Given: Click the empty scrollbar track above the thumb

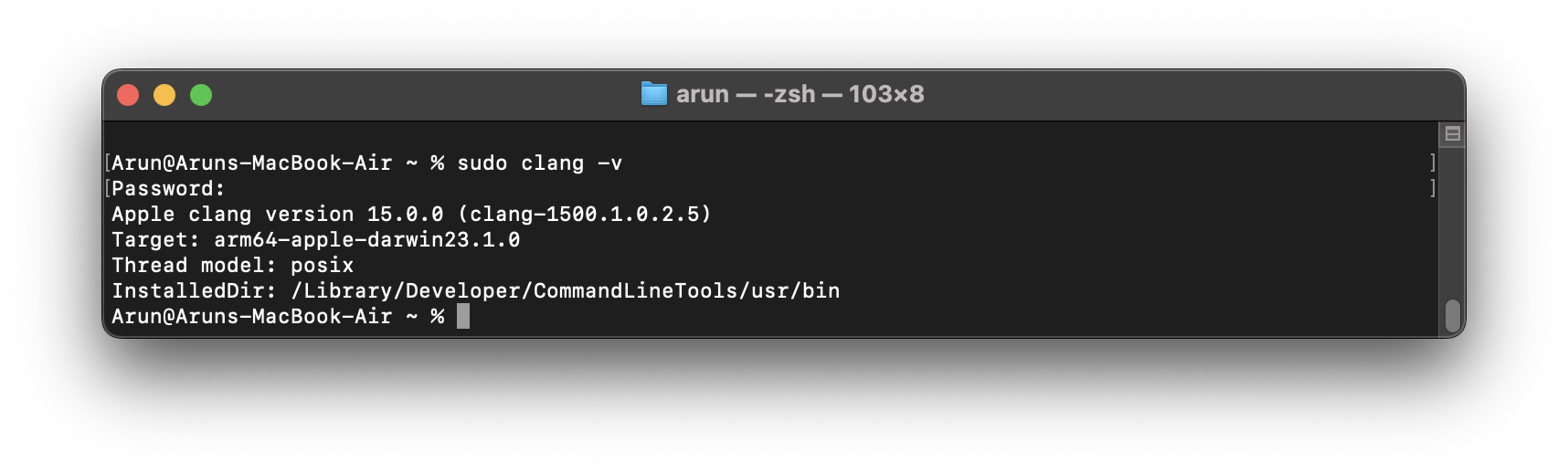Looking at the screenshot, I should point(1452,222).
